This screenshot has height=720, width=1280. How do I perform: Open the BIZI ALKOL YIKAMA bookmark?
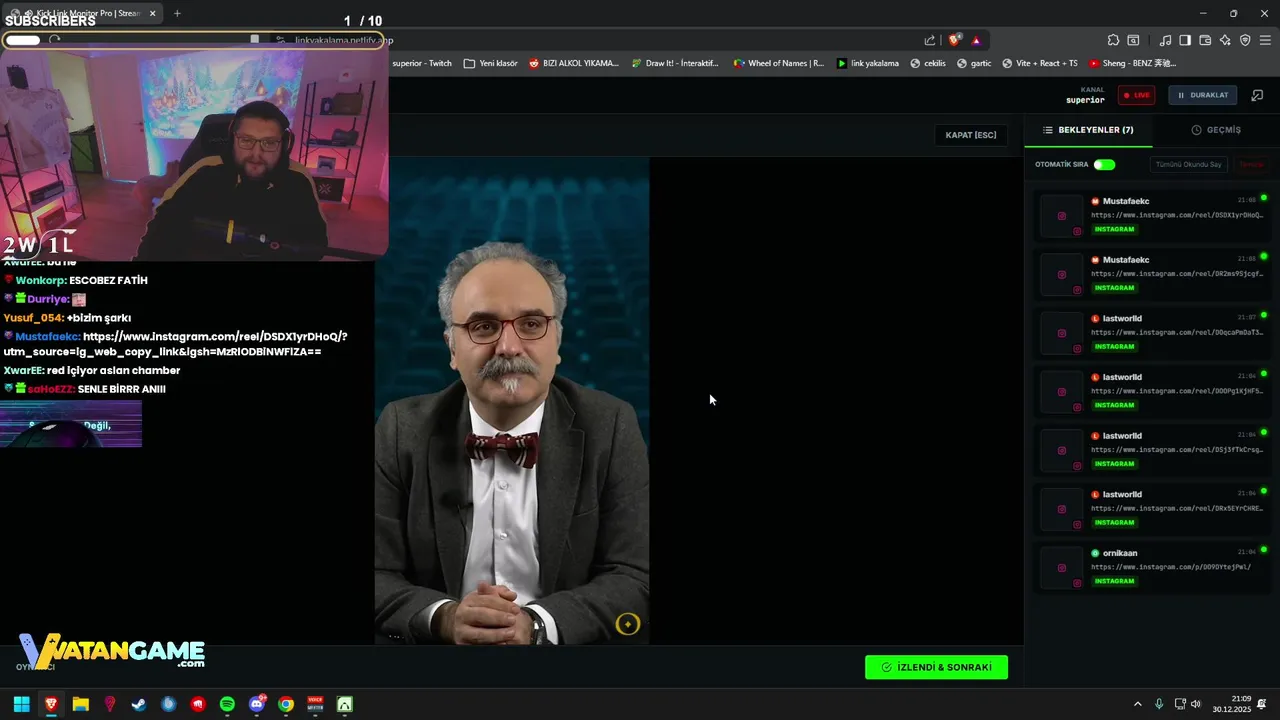pyautogui.click(x=574, y=63)
